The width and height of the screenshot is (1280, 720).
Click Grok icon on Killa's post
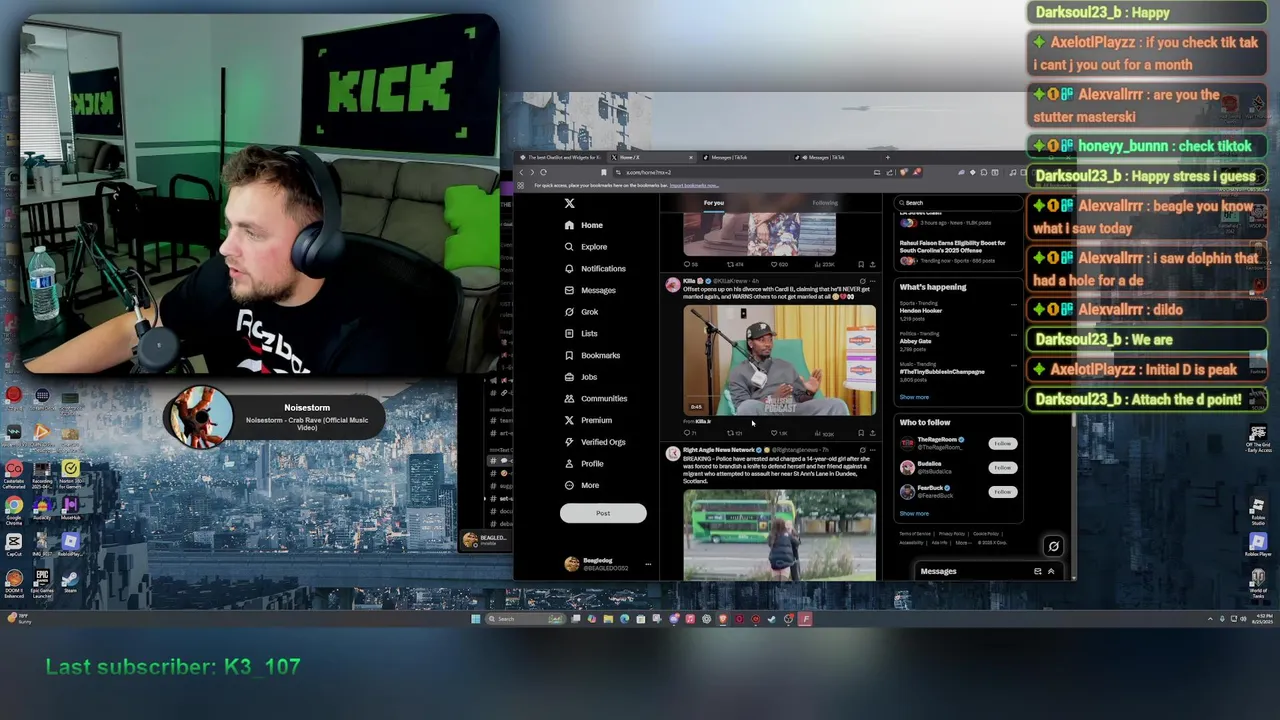[863, 281]
